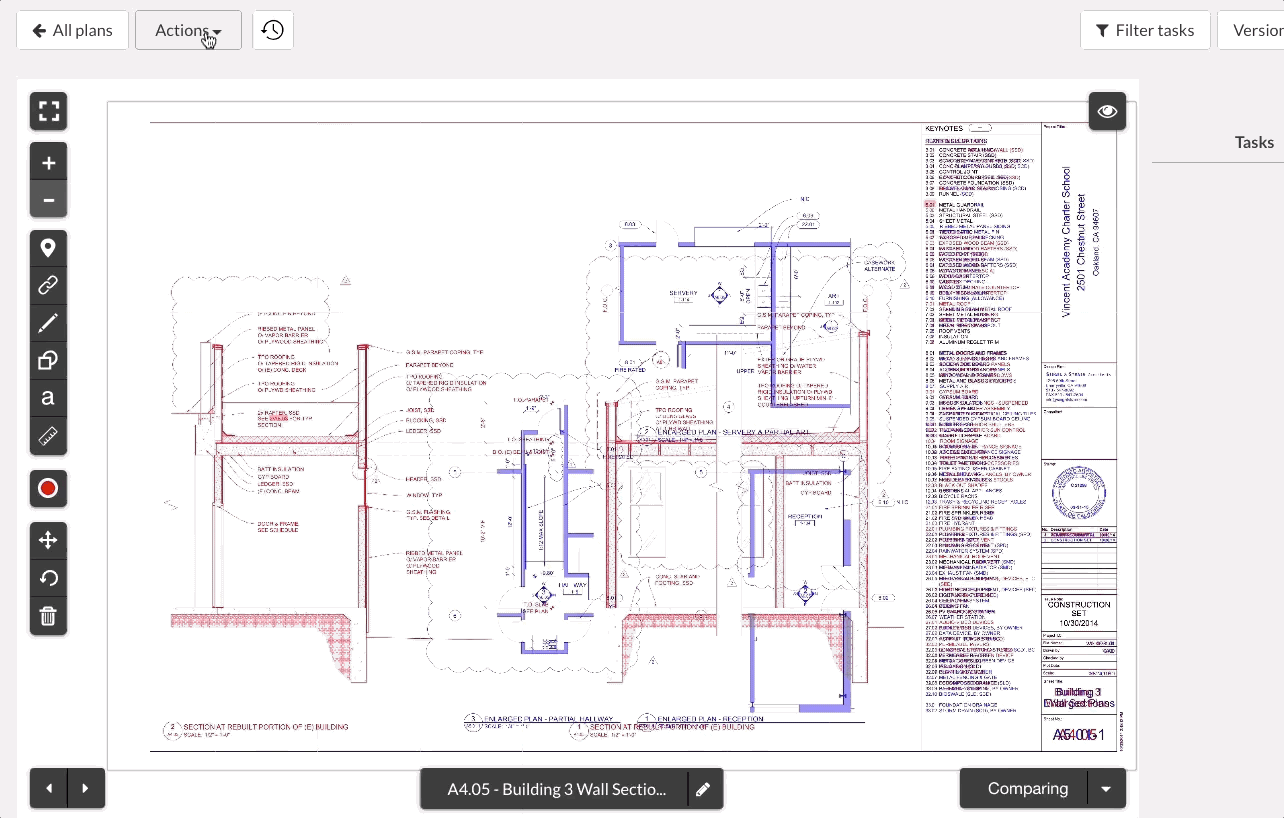Image resolution: width=1284 pixels, height=818 pixels.
Task: Open the A4.05 sheet selector
Action: [x=556, y=789]
